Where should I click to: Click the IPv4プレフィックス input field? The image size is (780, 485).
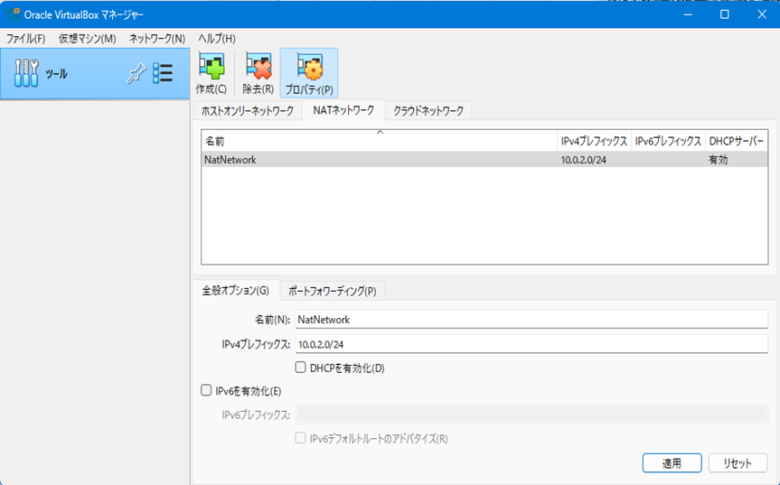(x=531, y=344)
